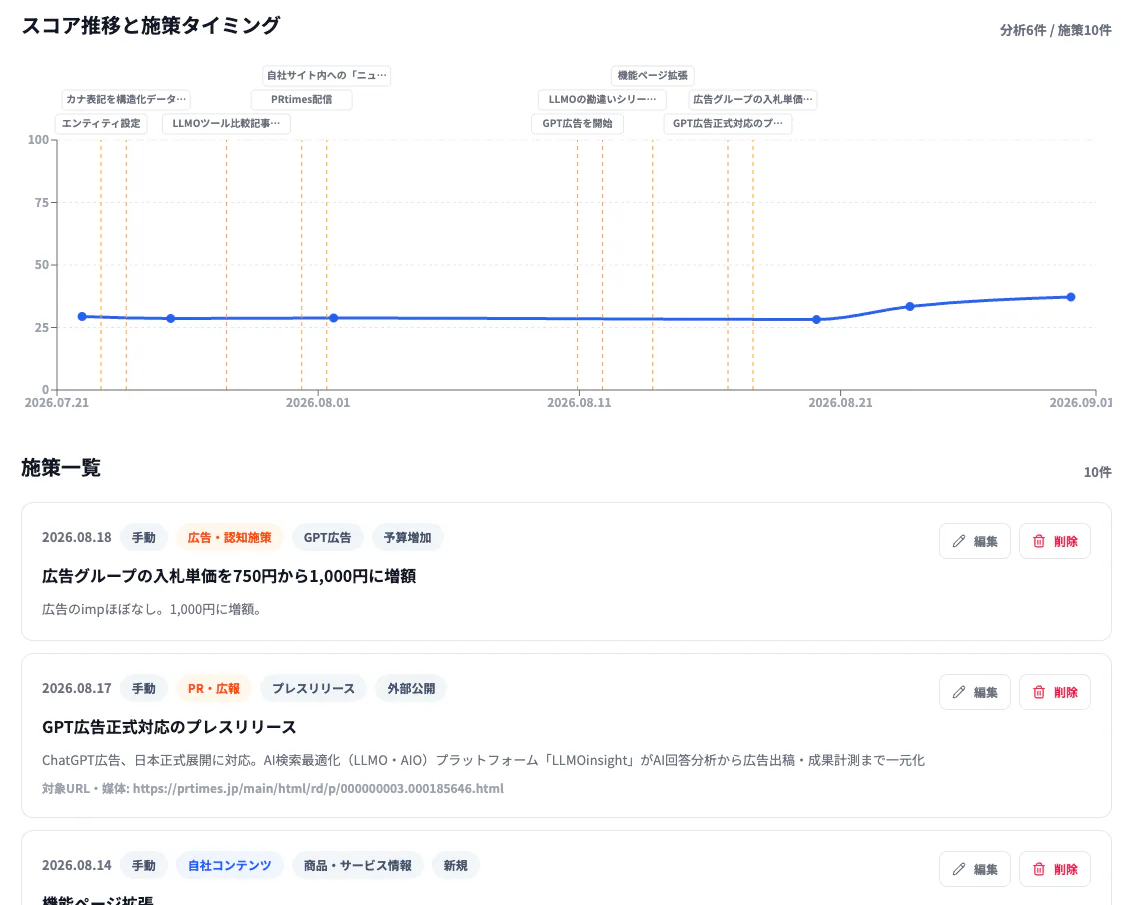Click the GPT広告正式対応のプ… marker label

coord(727,124)
